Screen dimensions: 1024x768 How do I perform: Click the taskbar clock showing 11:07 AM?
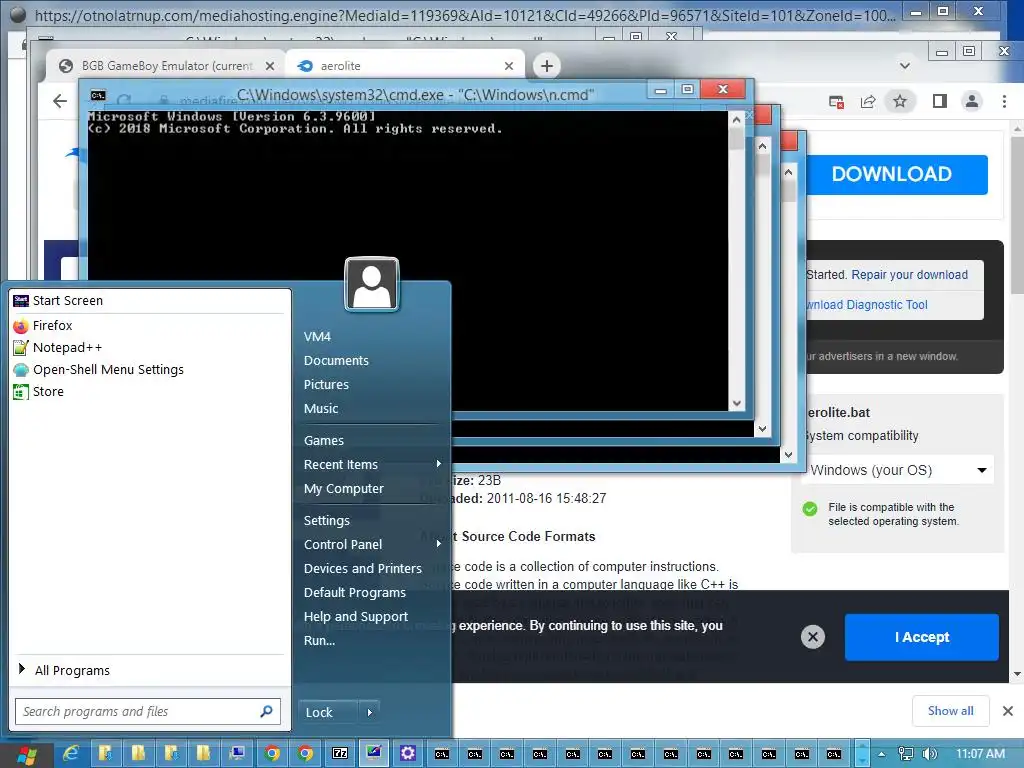click(980, 754)
